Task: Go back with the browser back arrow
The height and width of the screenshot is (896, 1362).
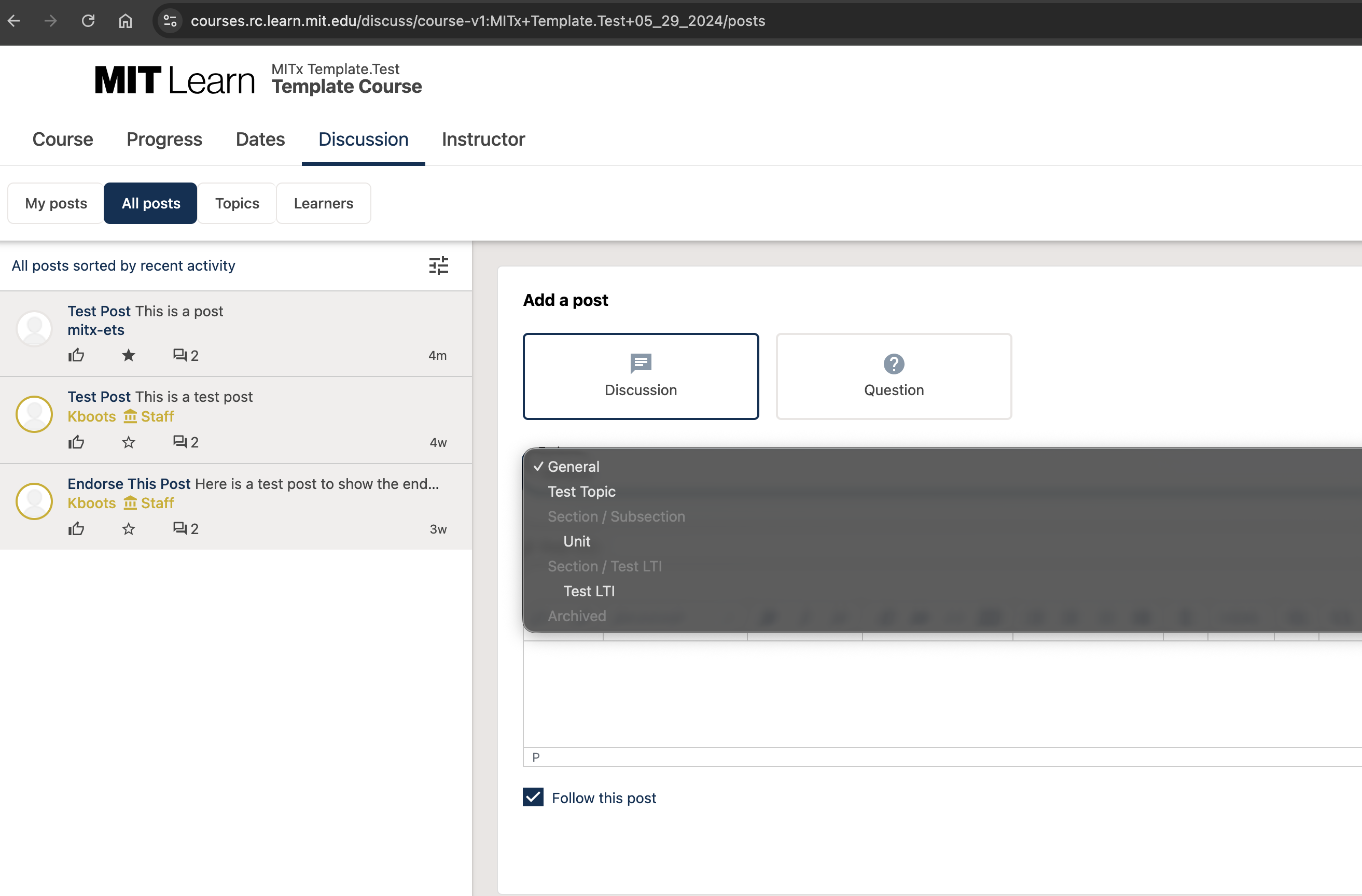Action: [x=15, y=21]
